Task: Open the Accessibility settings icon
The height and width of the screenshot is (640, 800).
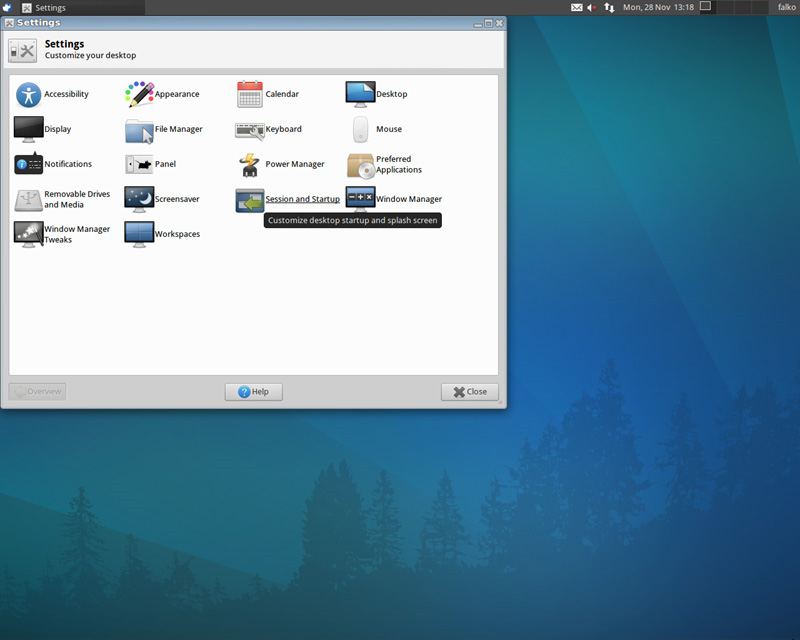Action: [28, 95]
